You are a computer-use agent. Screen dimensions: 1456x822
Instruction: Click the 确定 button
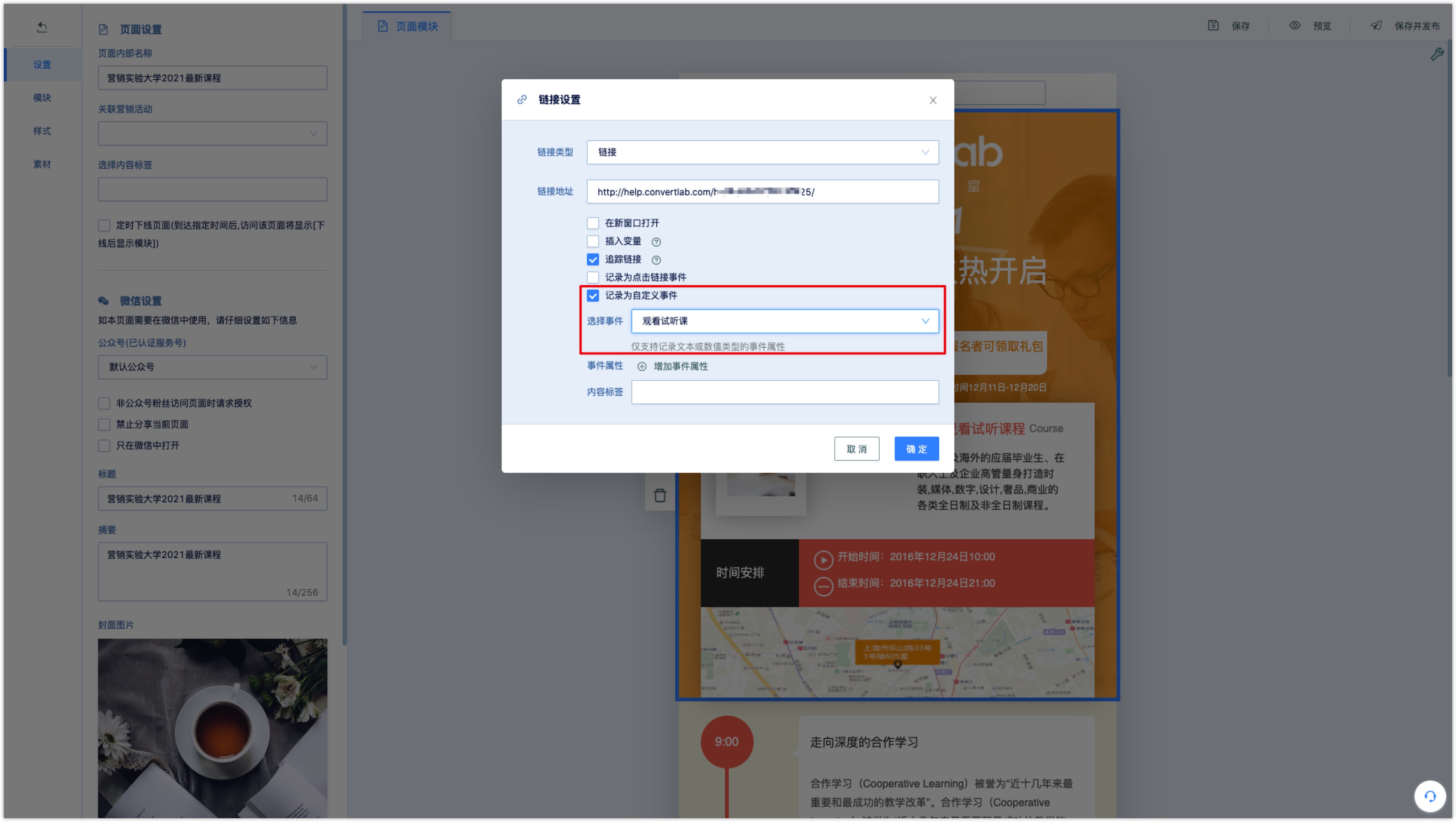coord(917,449)
